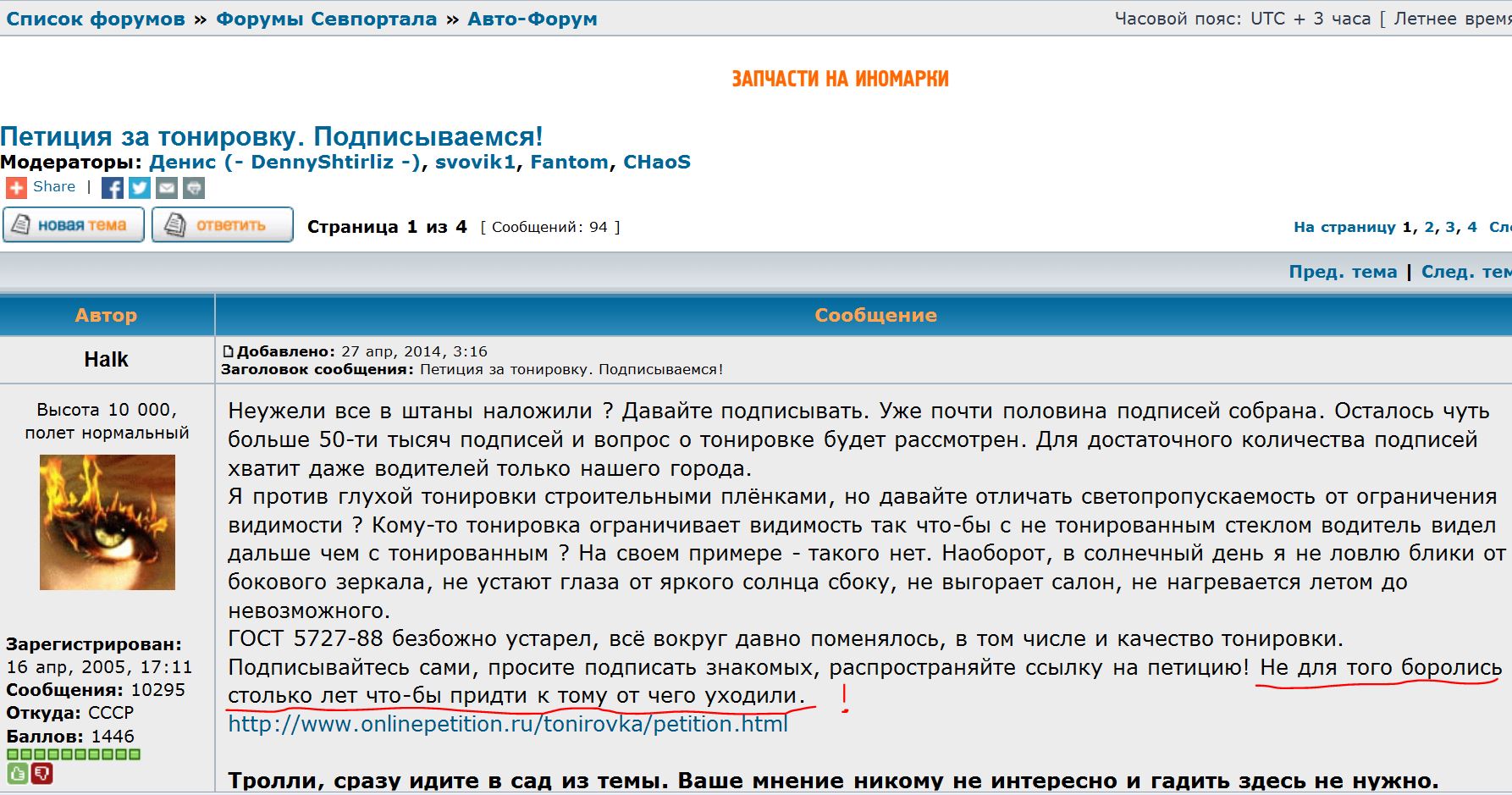1512x795 pixels.
Task: Open the onlinepetition.ru petition link
Action: coord(508,725)
